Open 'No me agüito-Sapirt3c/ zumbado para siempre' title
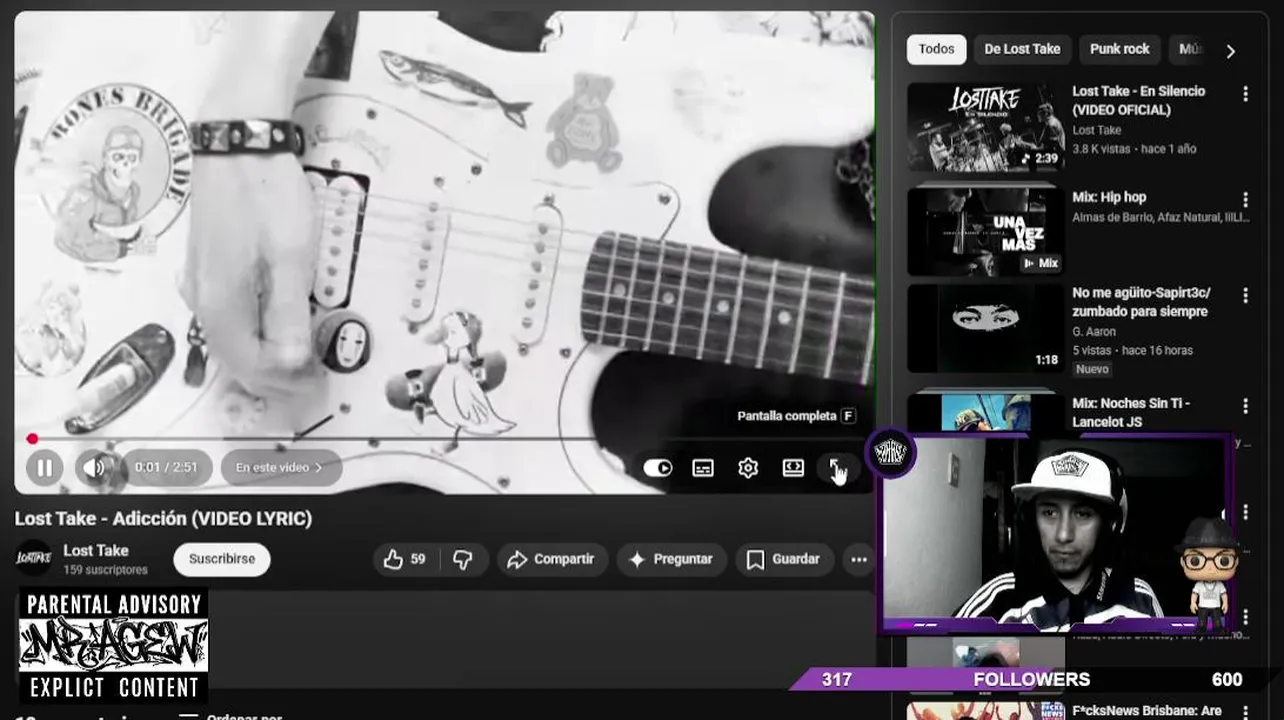Screen dimensions: 1284x720 (1141, 302)
